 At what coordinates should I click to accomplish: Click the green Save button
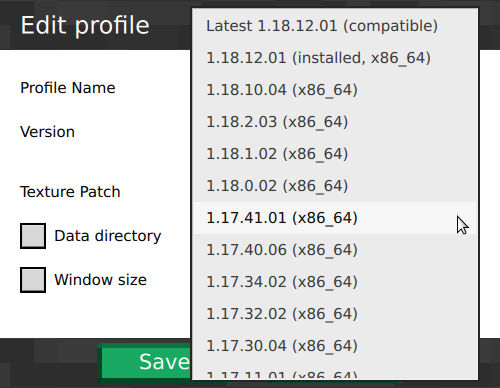[x=145, y=363]
